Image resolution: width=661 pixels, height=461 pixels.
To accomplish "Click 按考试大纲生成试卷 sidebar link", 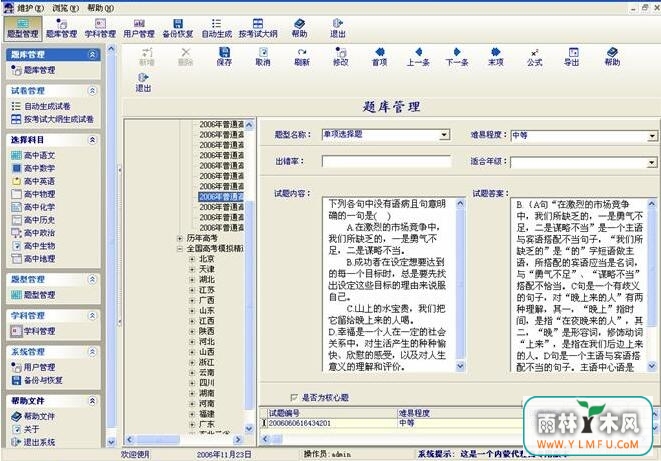I will point(52,119).
